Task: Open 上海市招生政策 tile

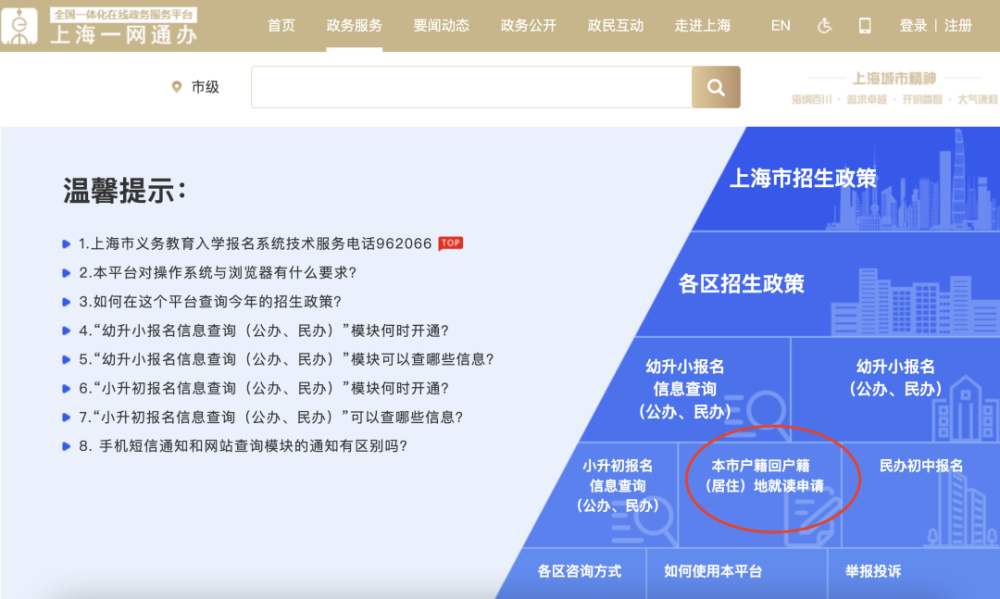Action: (x=803, y=178)
